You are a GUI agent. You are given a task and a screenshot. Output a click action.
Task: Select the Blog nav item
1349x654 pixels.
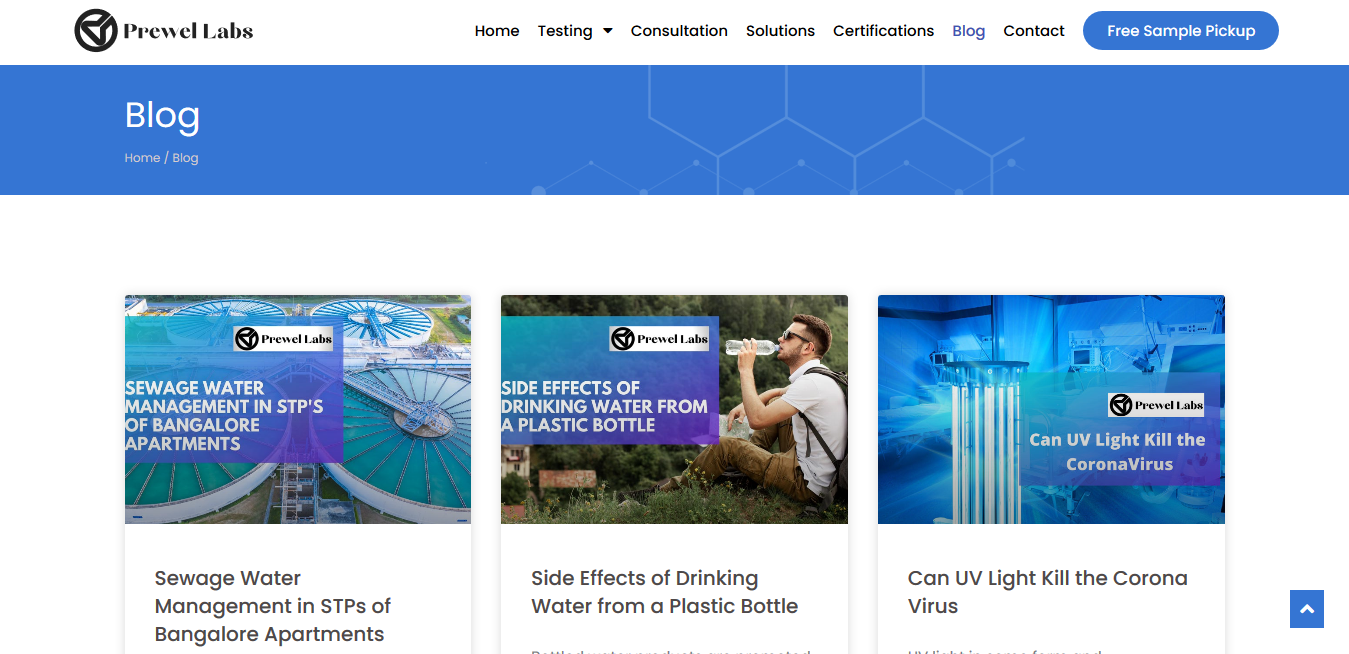click(968, 31)
